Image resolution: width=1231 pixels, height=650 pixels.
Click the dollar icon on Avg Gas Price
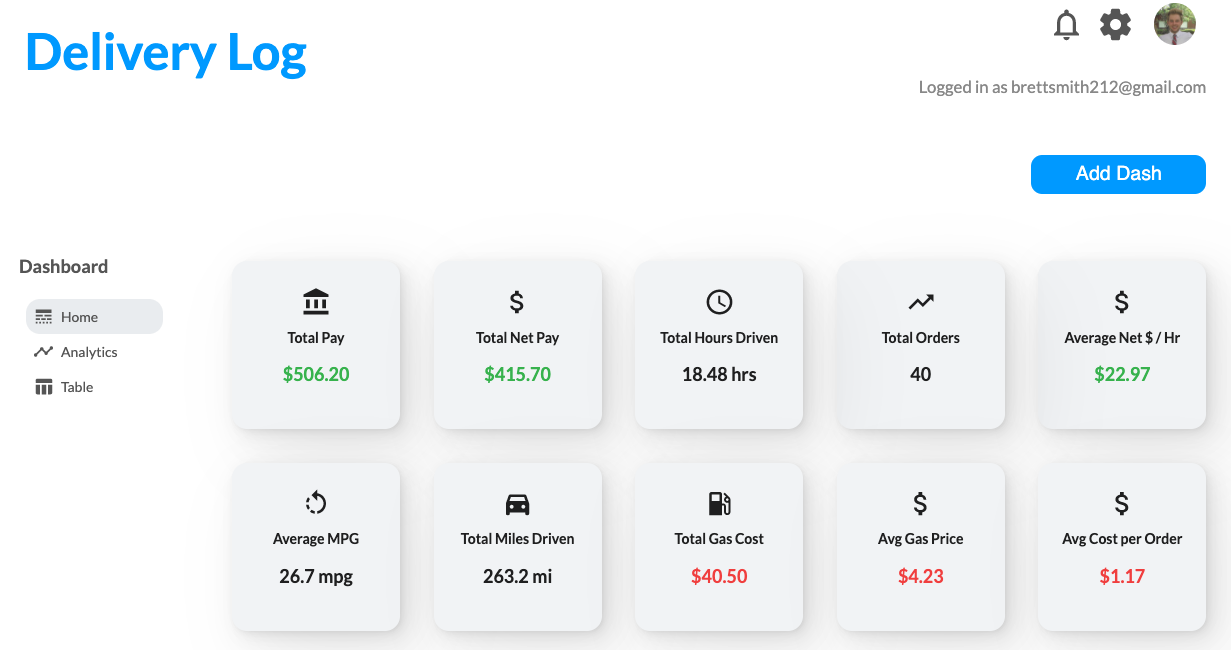pyautogui.click(x=921, y=503)
